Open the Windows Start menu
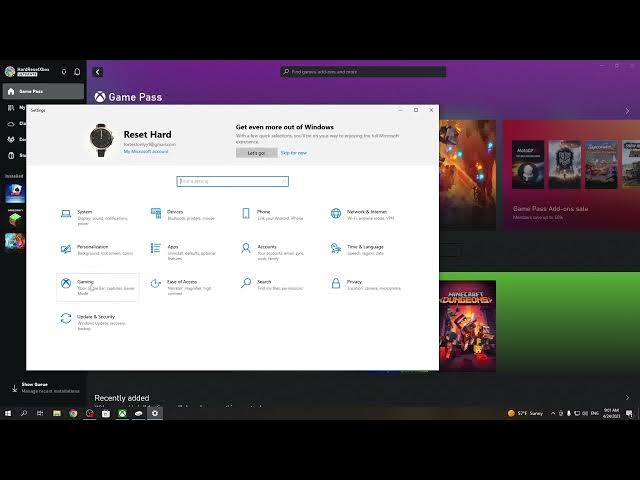 [8, 413]
